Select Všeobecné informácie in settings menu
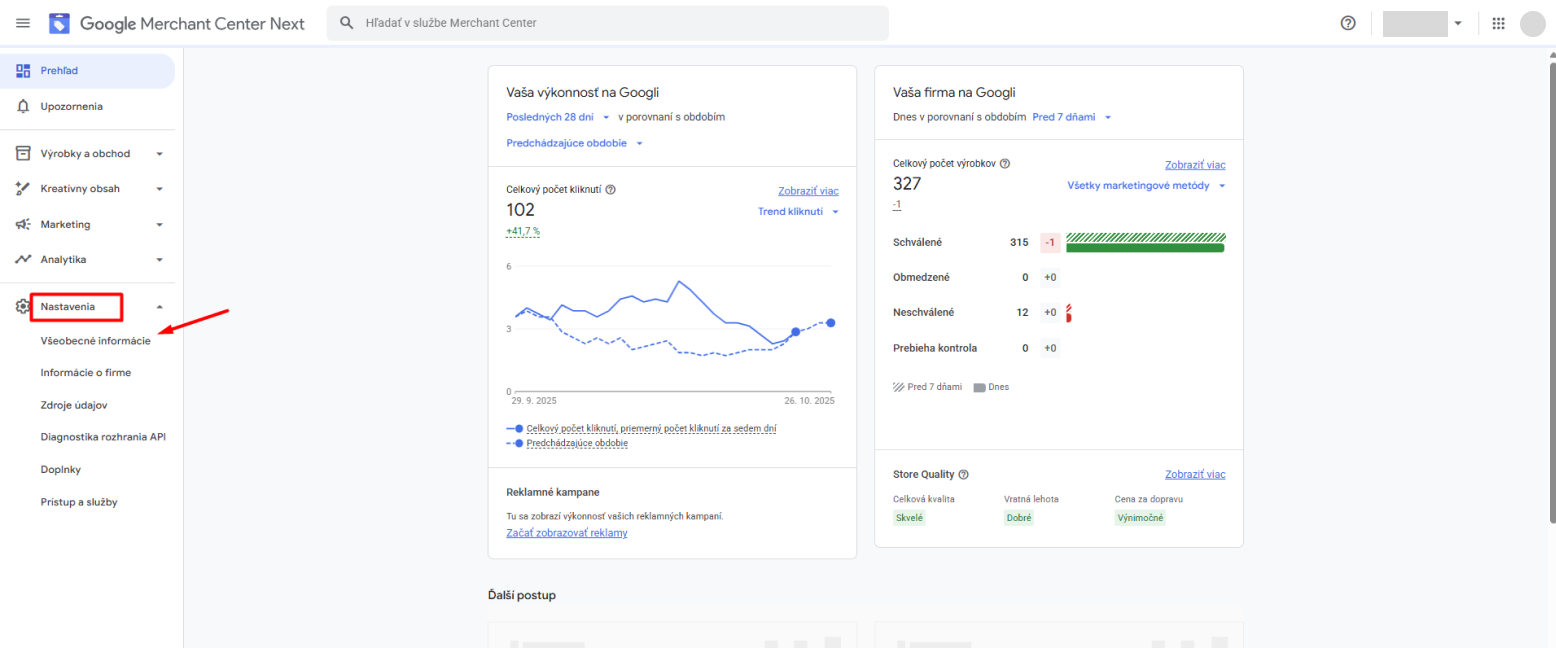Viewport: 1556px width, 648px height. click(x=96, y=341)
